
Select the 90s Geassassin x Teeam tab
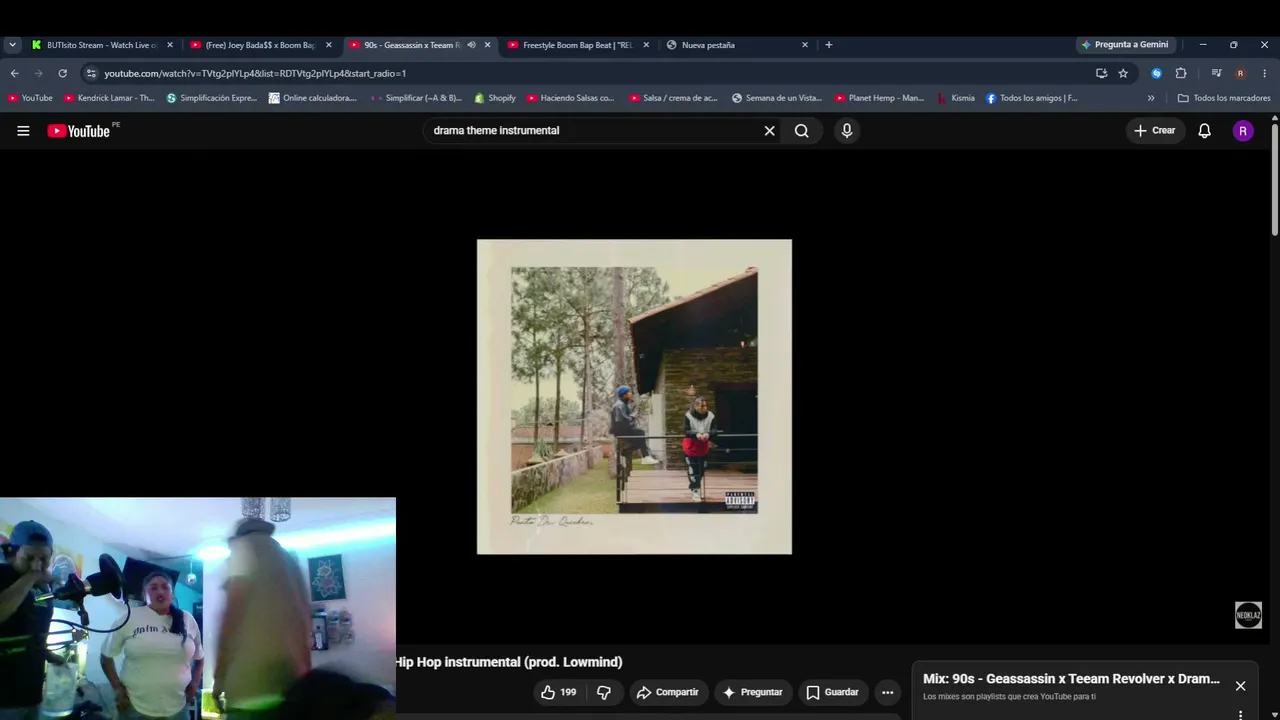click(410, 45)
